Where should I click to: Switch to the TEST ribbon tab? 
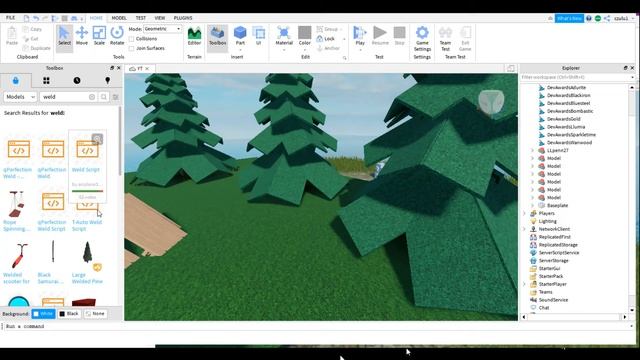(x=140, y=18)
